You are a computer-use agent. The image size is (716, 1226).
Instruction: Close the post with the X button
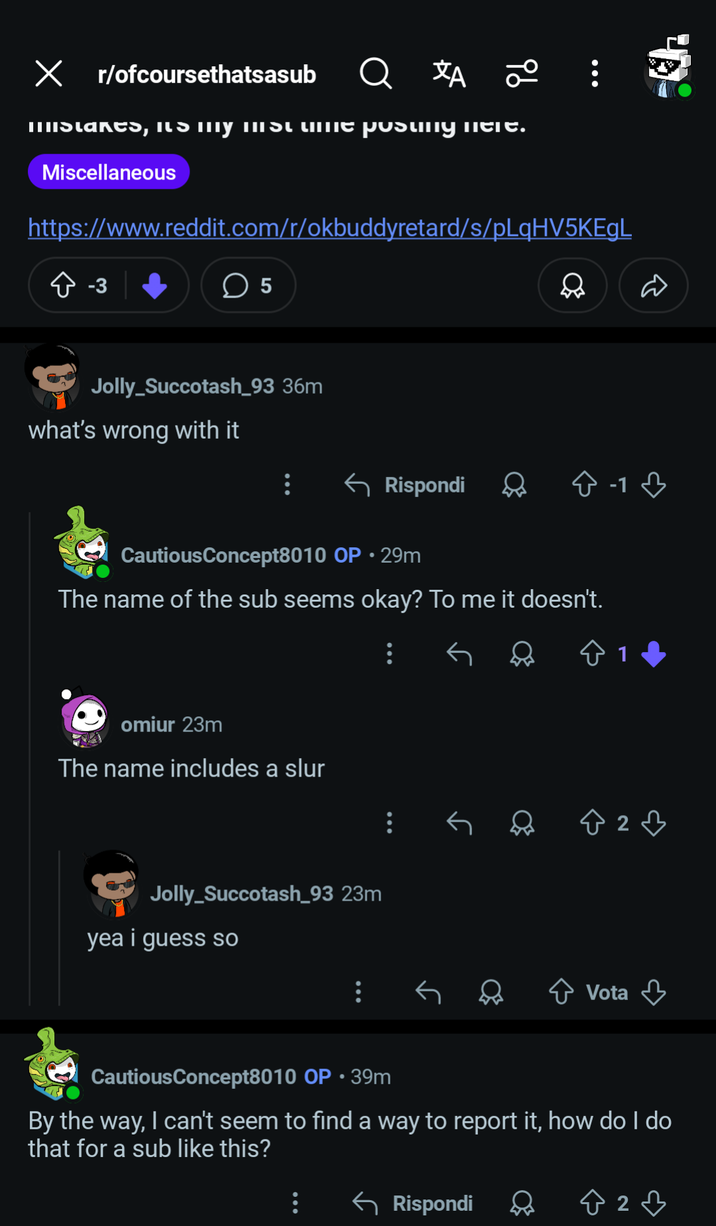coord(48,73)
